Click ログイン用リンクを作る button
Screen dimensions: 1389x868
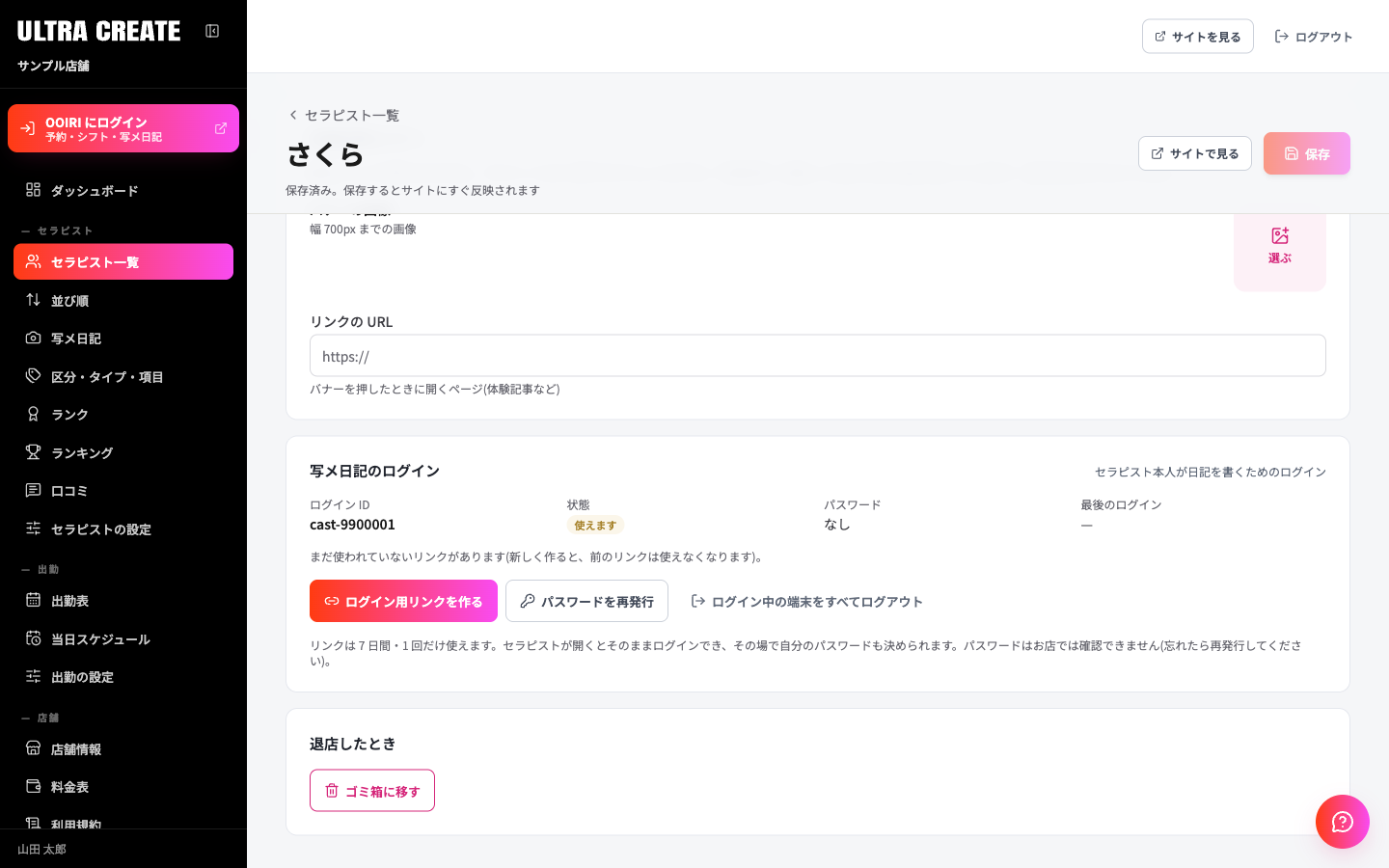coord(403,601)
